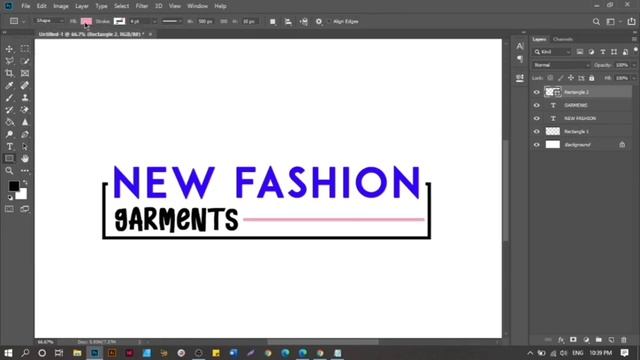Image resolution: width=640 pixels, height=360 pixels.
Task: Select the Horizontal Type tool
Action: click(x=9, y=147)
